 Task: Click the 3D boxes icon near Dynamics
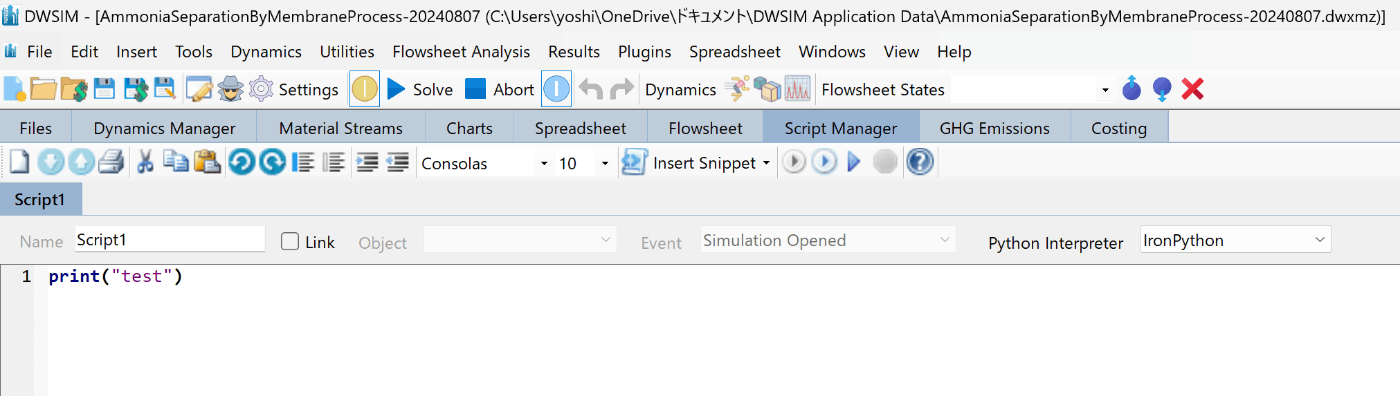pos(767,90)
